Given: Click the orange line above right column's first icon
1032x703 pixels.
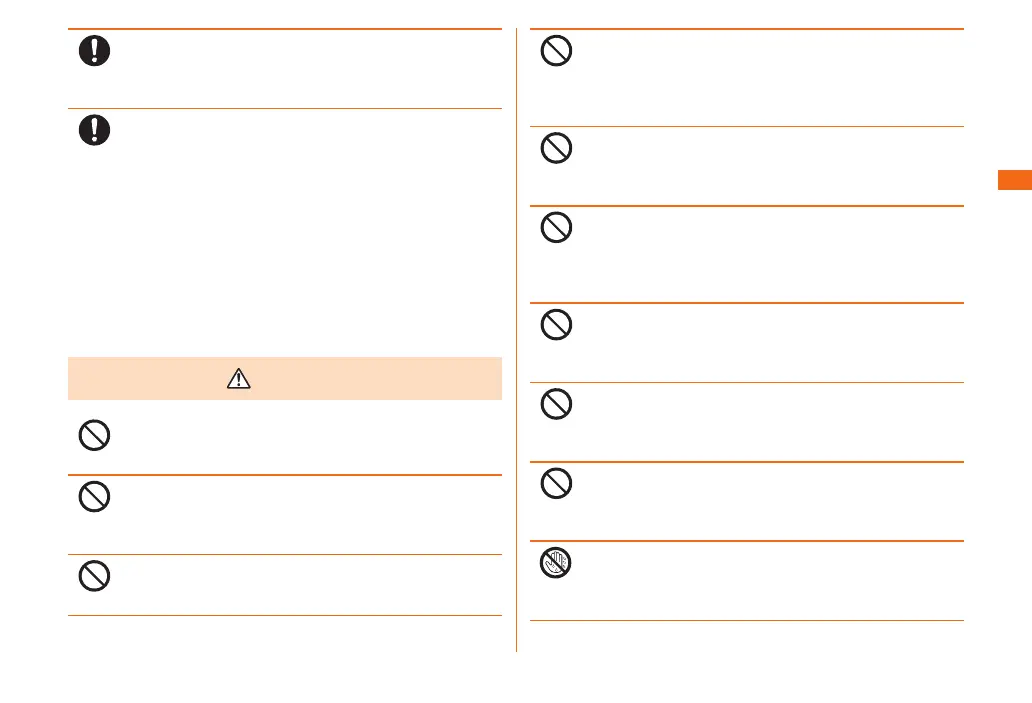Looking at the screenshot, I should tap(746, 29).
